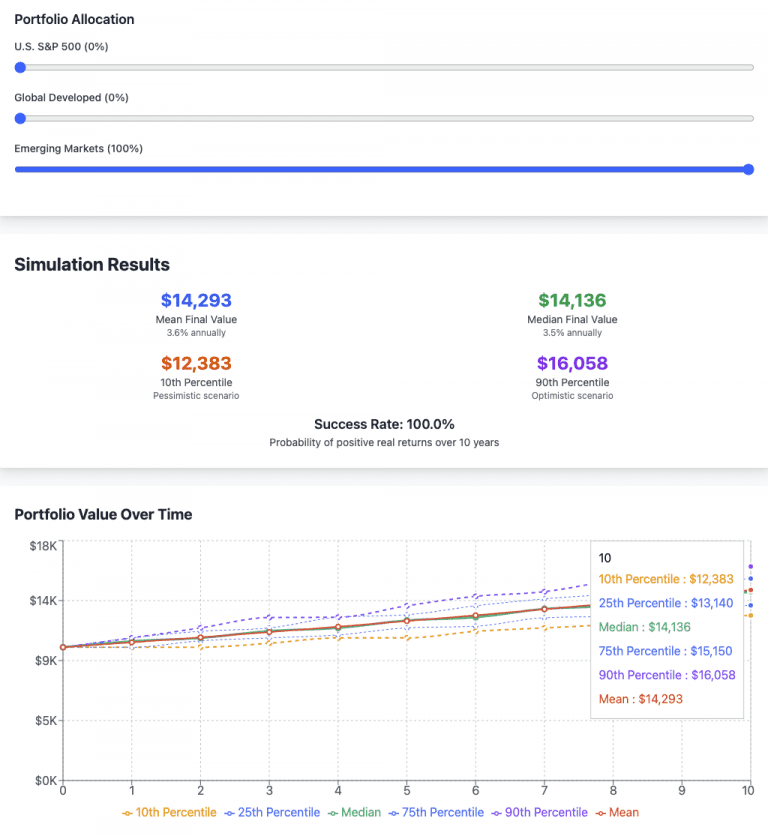This screenshot has width=768, height=836.
Task: Click the U.S. S&P 500 slider handle
Action: [20, 68]
